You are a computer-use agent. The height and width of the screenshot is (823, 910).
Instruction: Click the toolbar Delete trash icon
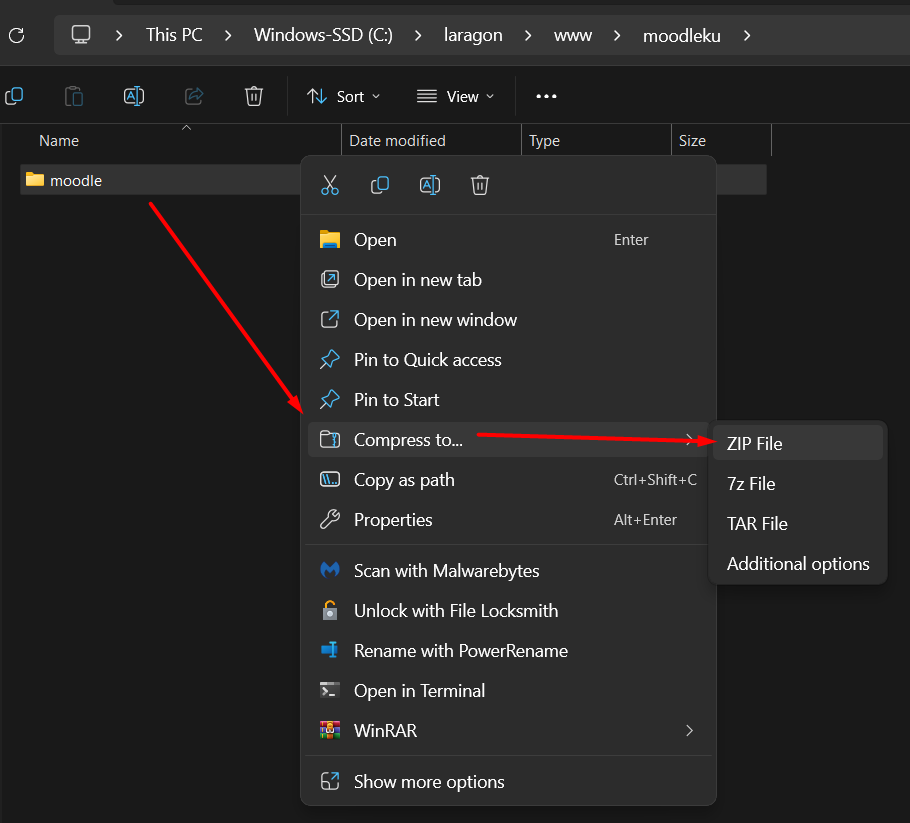tap(254, 96)
